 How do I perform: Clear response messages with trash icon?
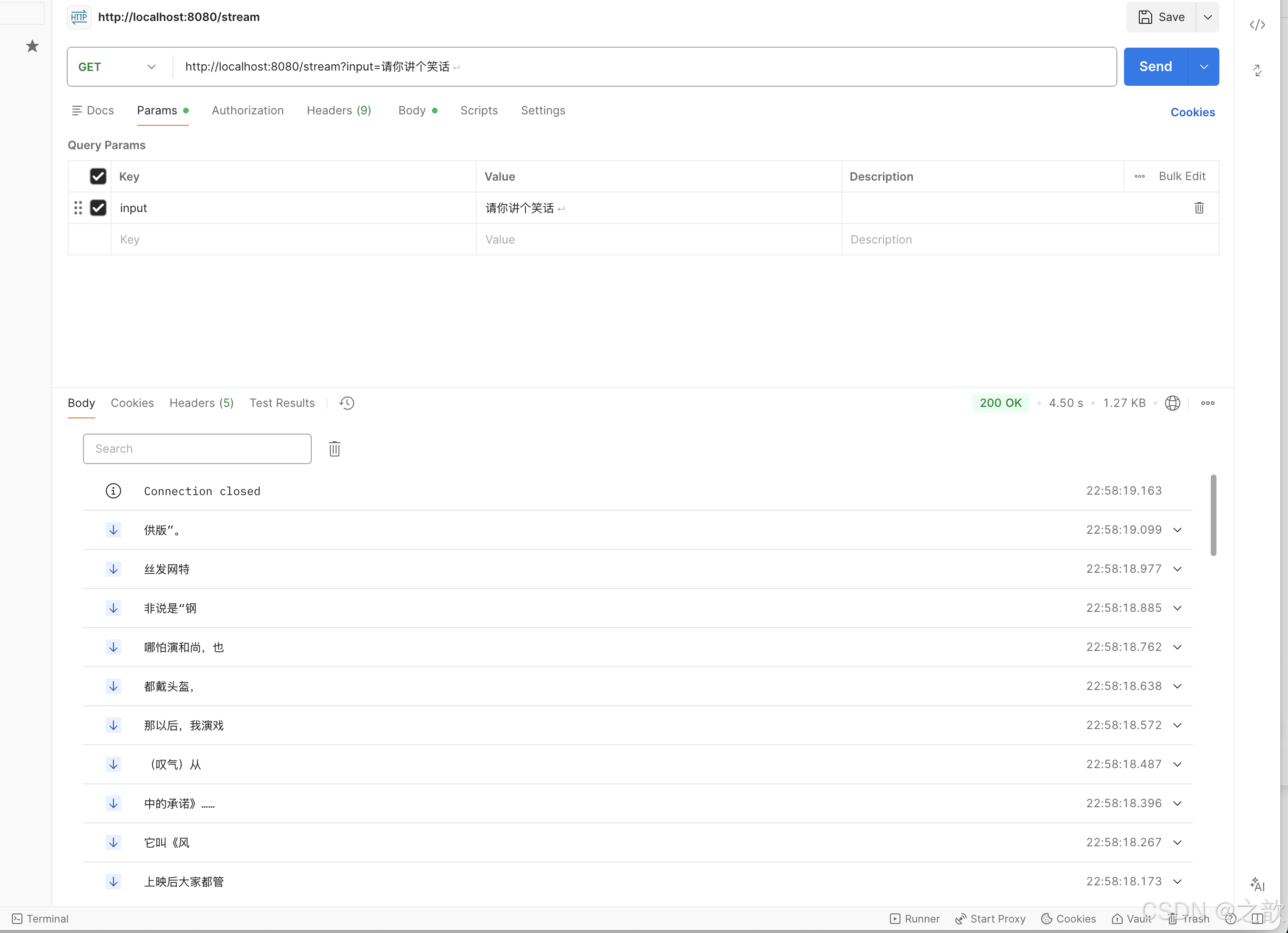[335, 449]
